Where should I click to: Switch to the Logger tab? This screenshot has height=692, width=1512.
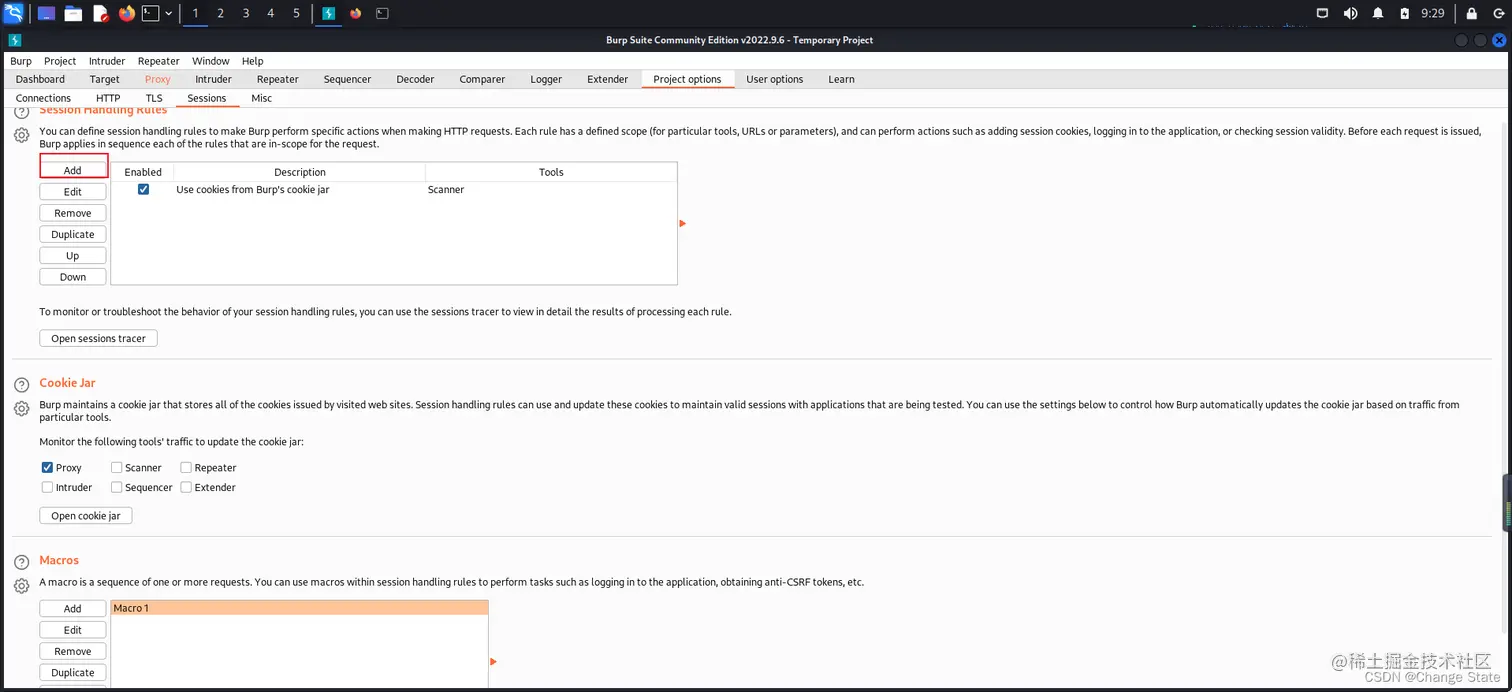pos(546,79)
